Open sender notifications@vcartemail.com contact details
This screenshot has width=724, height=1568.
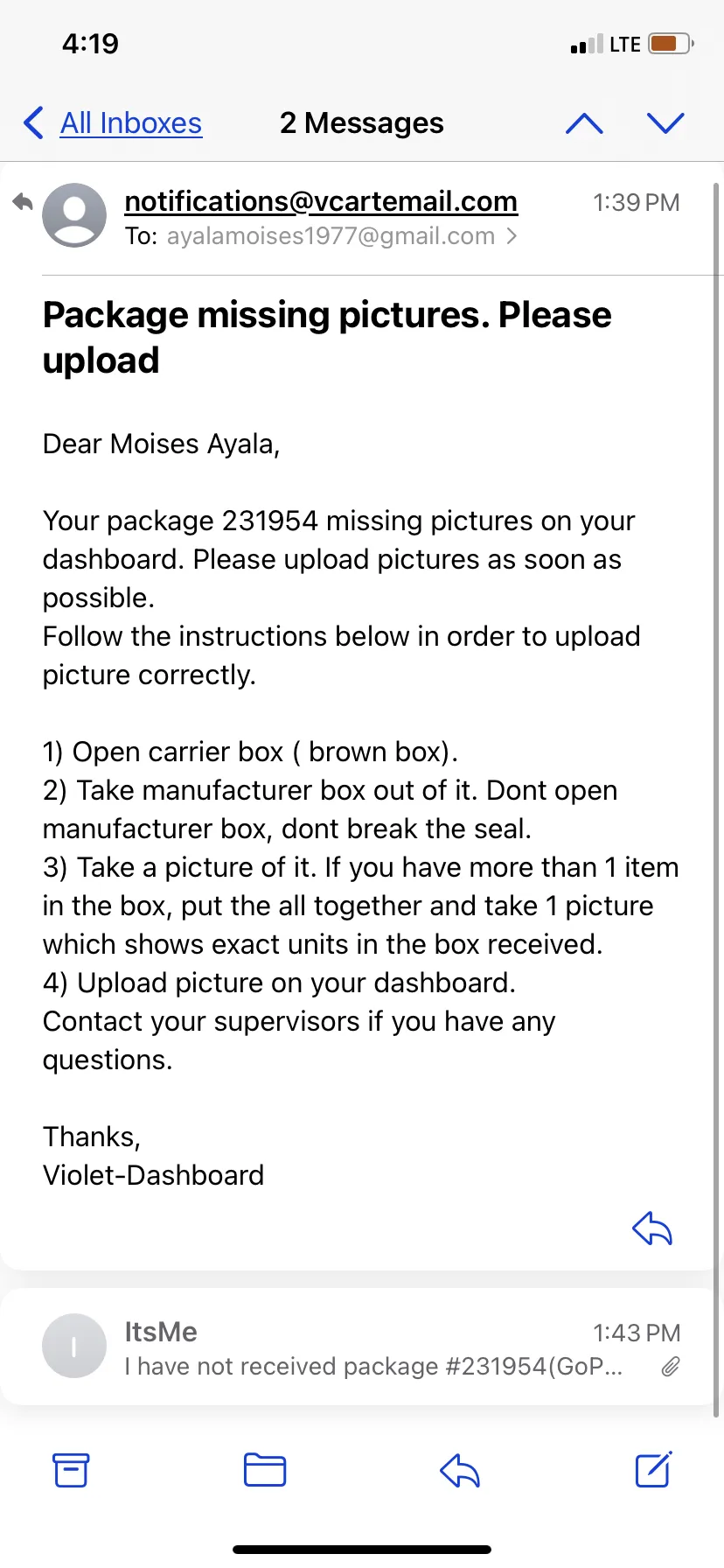[x=321, y=201]
